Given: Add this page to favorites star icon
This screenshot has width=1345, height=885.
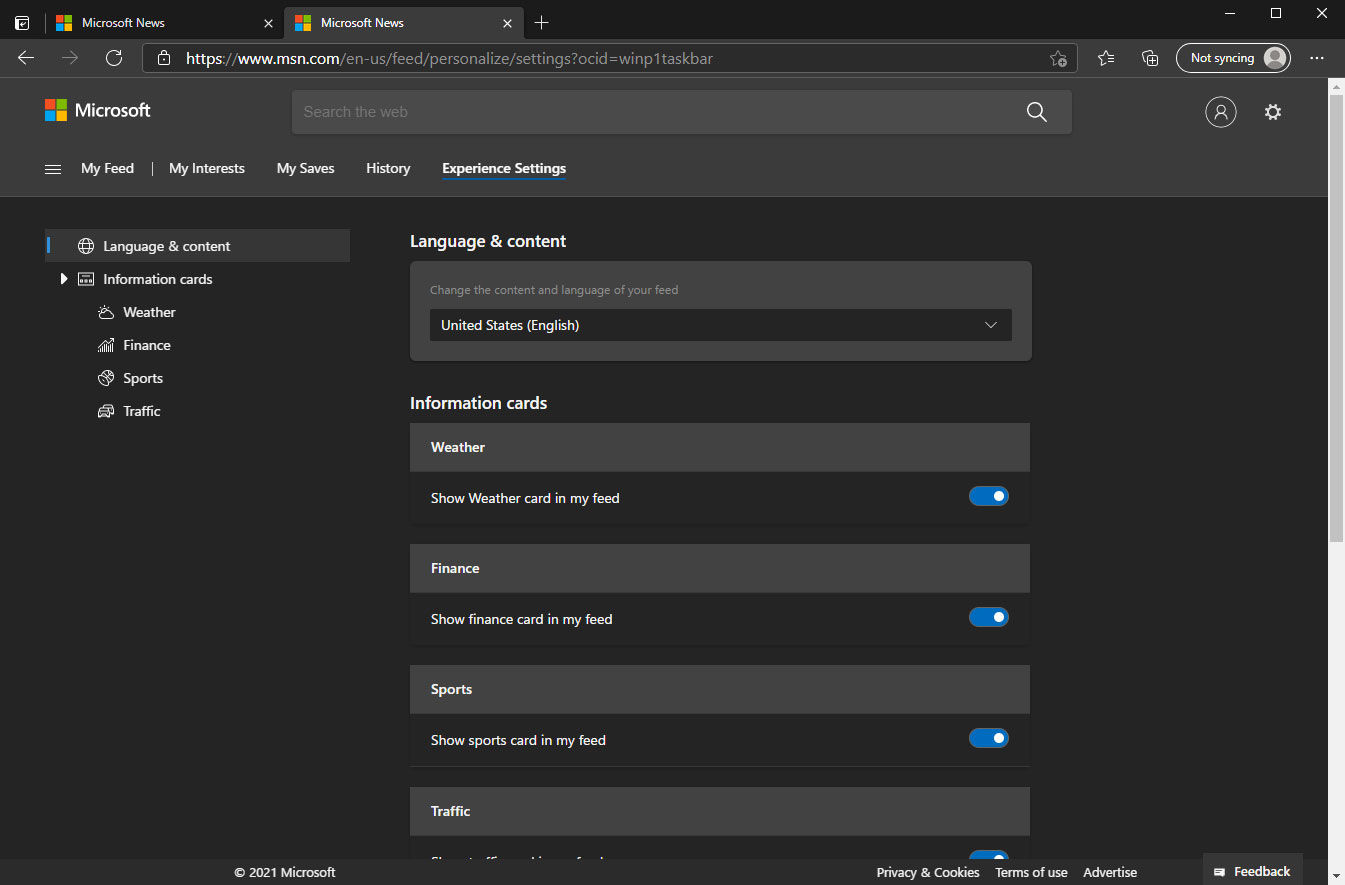Looking at the screenshot, I should (1057, 59).
